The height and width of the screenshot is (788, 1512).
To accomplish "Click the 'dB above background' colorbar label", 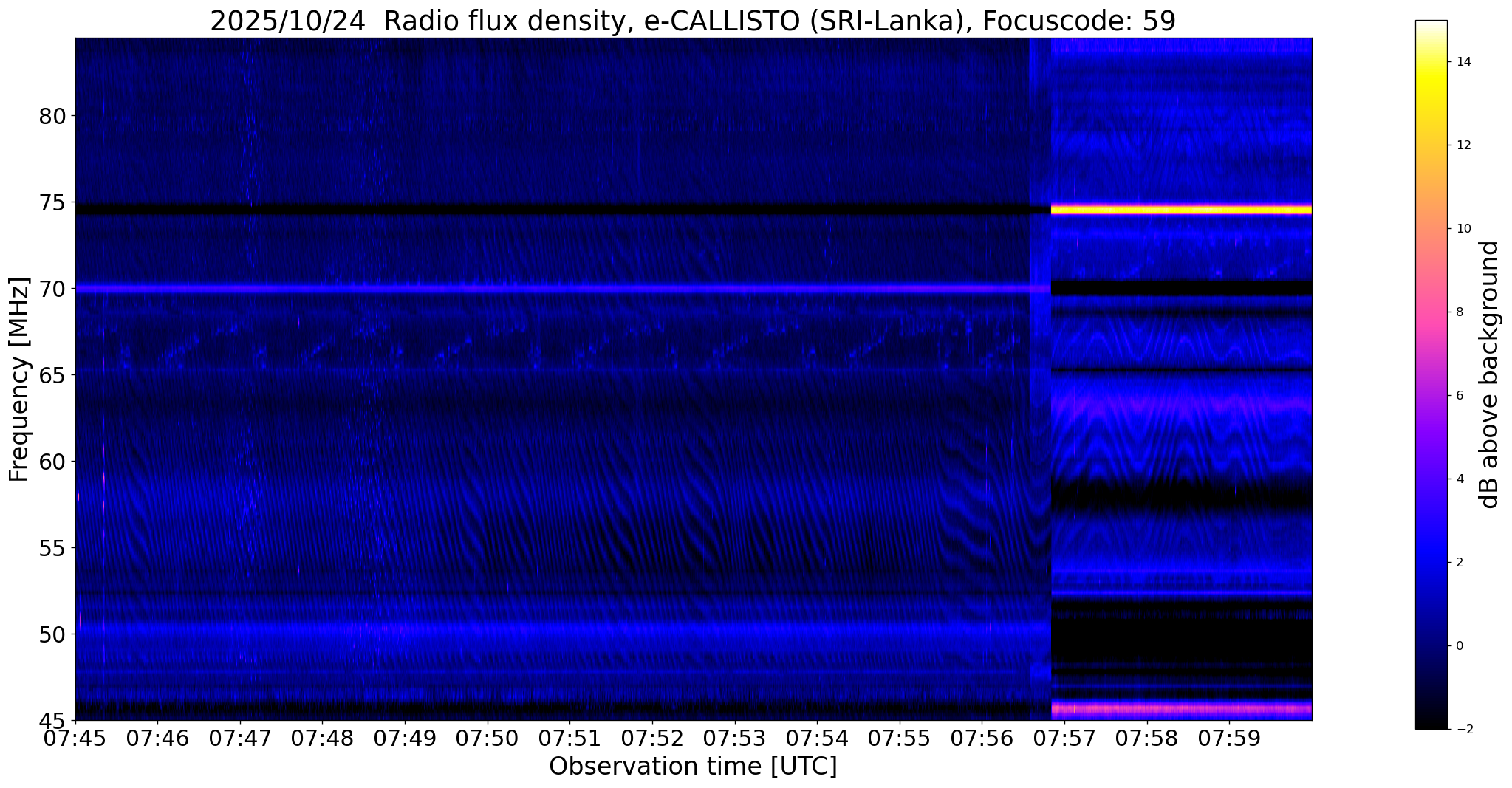I will [1490, 374].
